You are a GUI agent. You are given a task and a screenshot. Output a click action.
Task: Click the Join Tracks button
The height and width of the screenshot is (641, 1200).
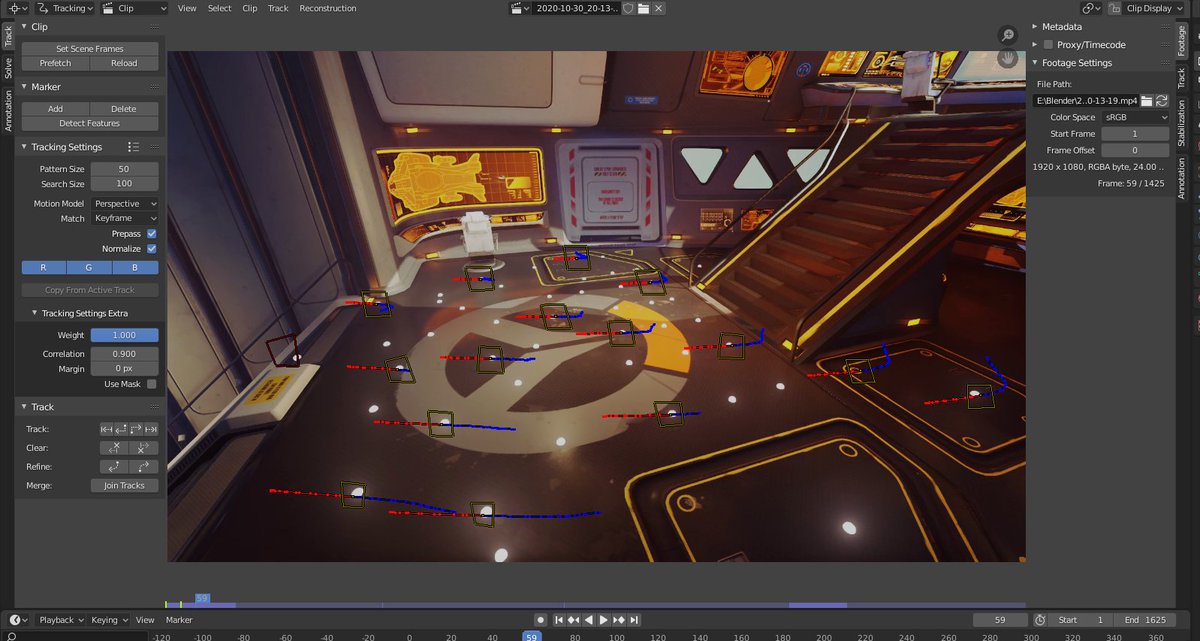click(x=124, y=486)
